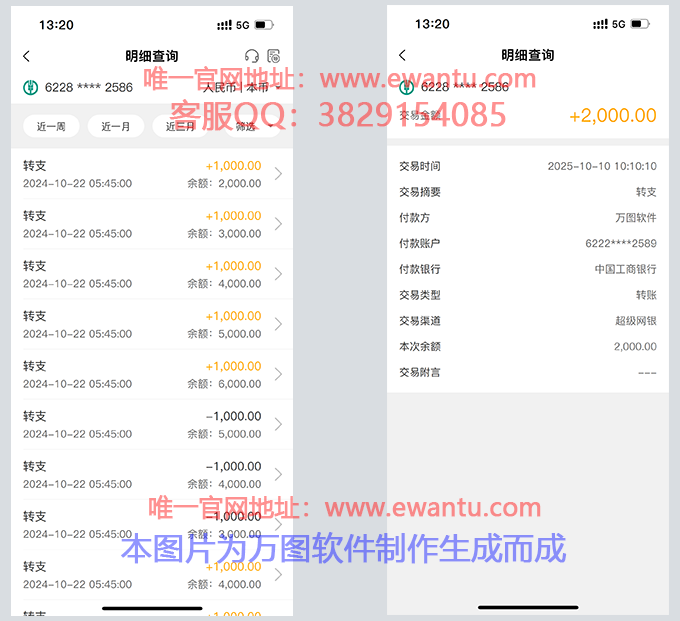The image size is (680, 621).
Task: Open chevron of +1,000.00 row with balance 3,000.00
Action: [278, 224]
